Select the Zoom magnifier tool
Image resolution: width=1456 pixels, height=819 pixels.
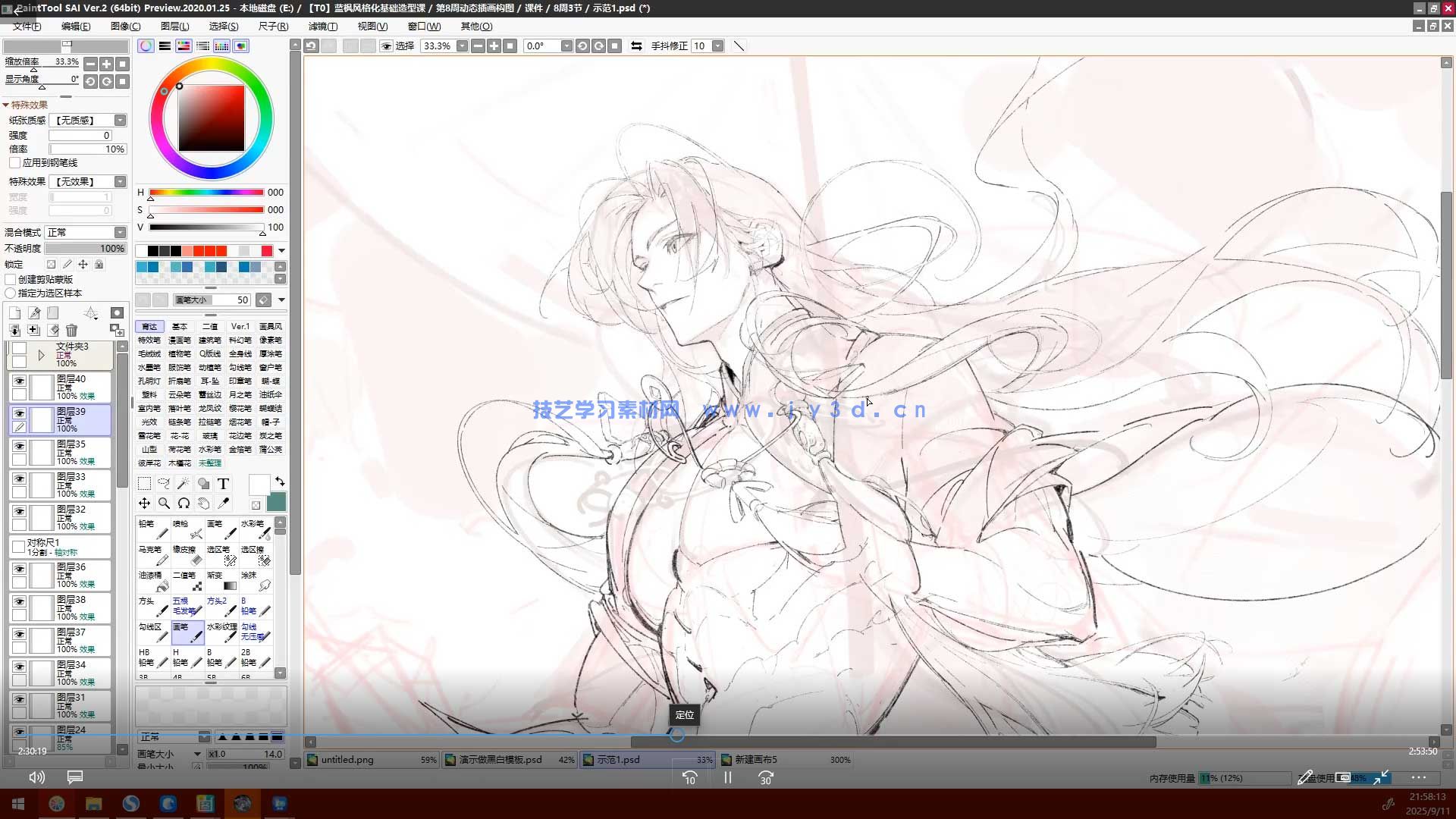coord(164,504)
